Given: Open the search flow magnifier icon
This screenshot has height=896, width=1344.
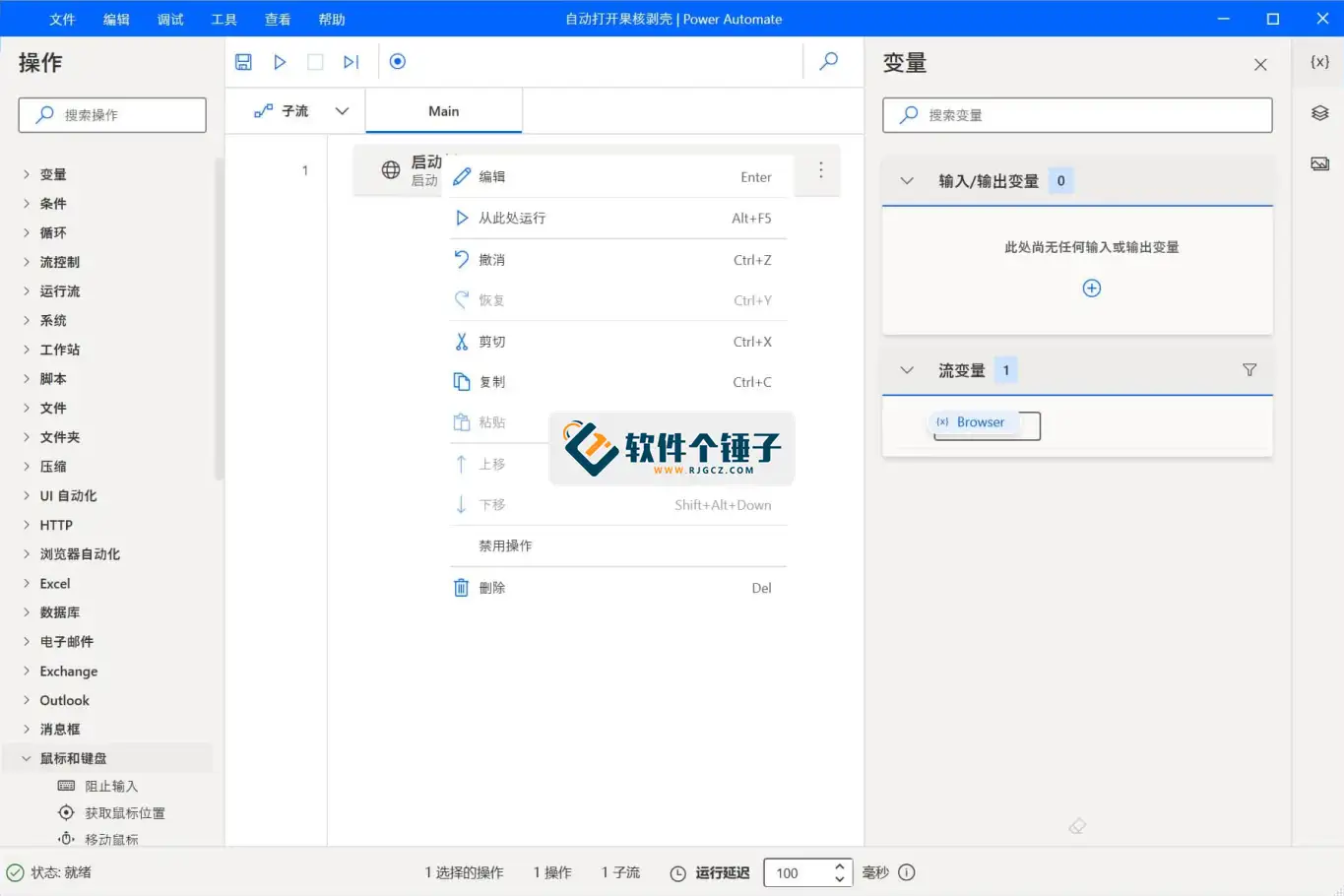Looking at the screenshot, I should [829, 61].
